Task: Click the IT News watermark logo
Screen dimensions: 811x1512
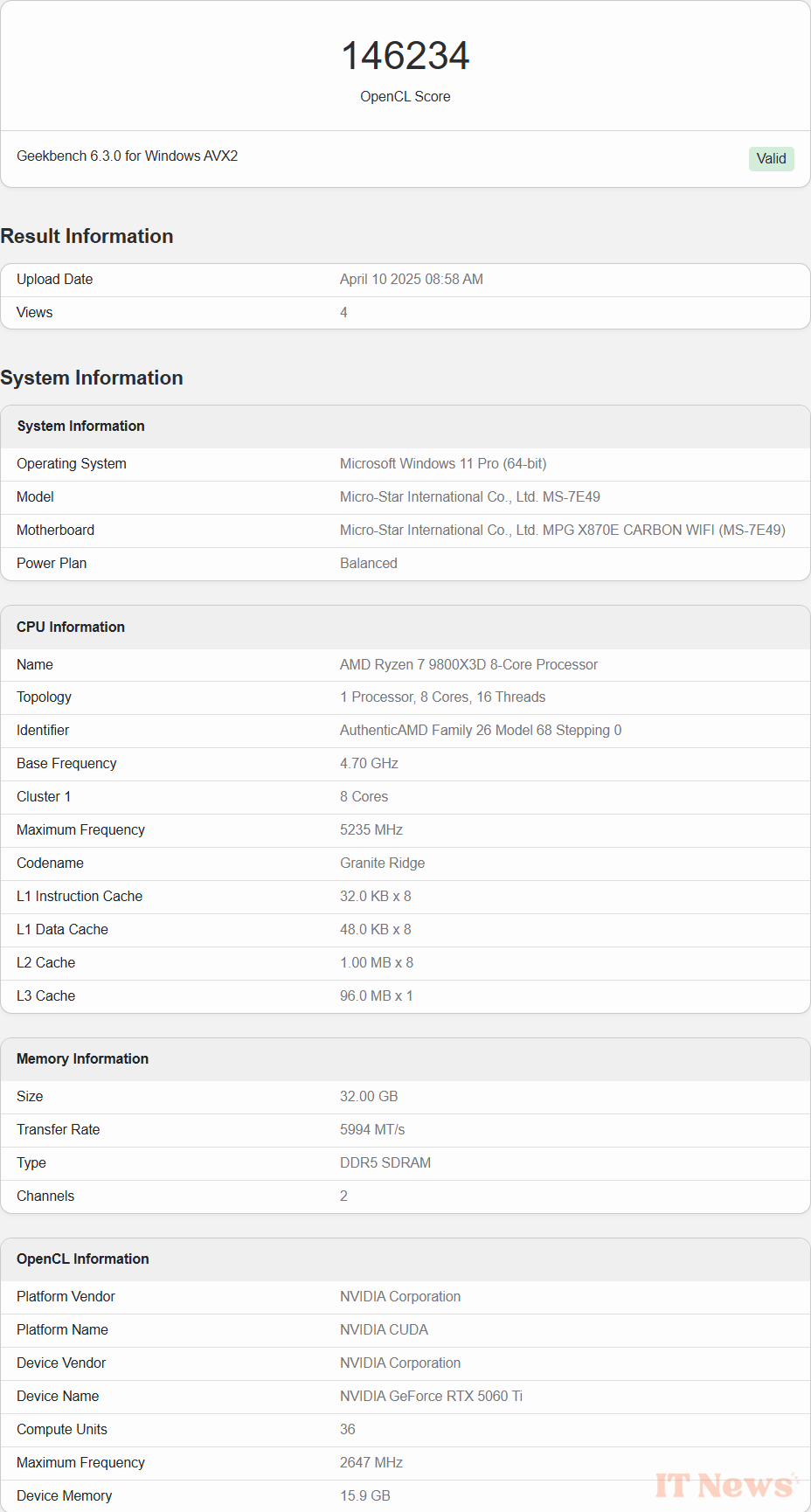Action: tap(726, 1485)
